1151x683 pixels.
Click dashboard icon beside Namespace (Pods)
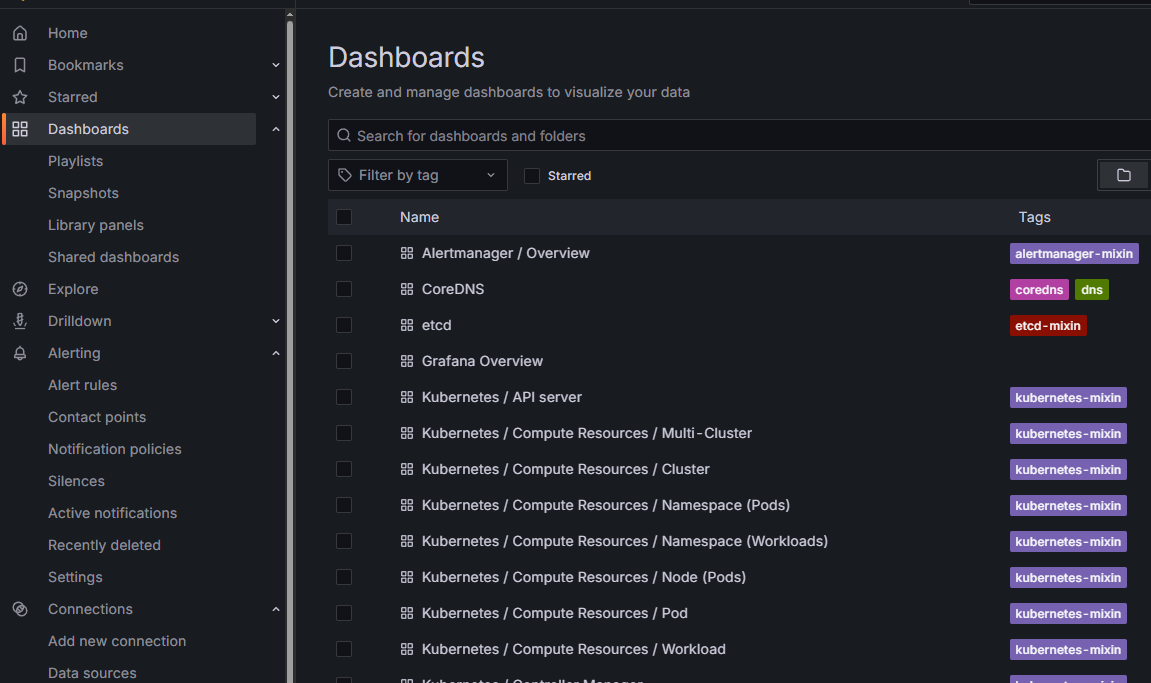(x=407, y=505)
